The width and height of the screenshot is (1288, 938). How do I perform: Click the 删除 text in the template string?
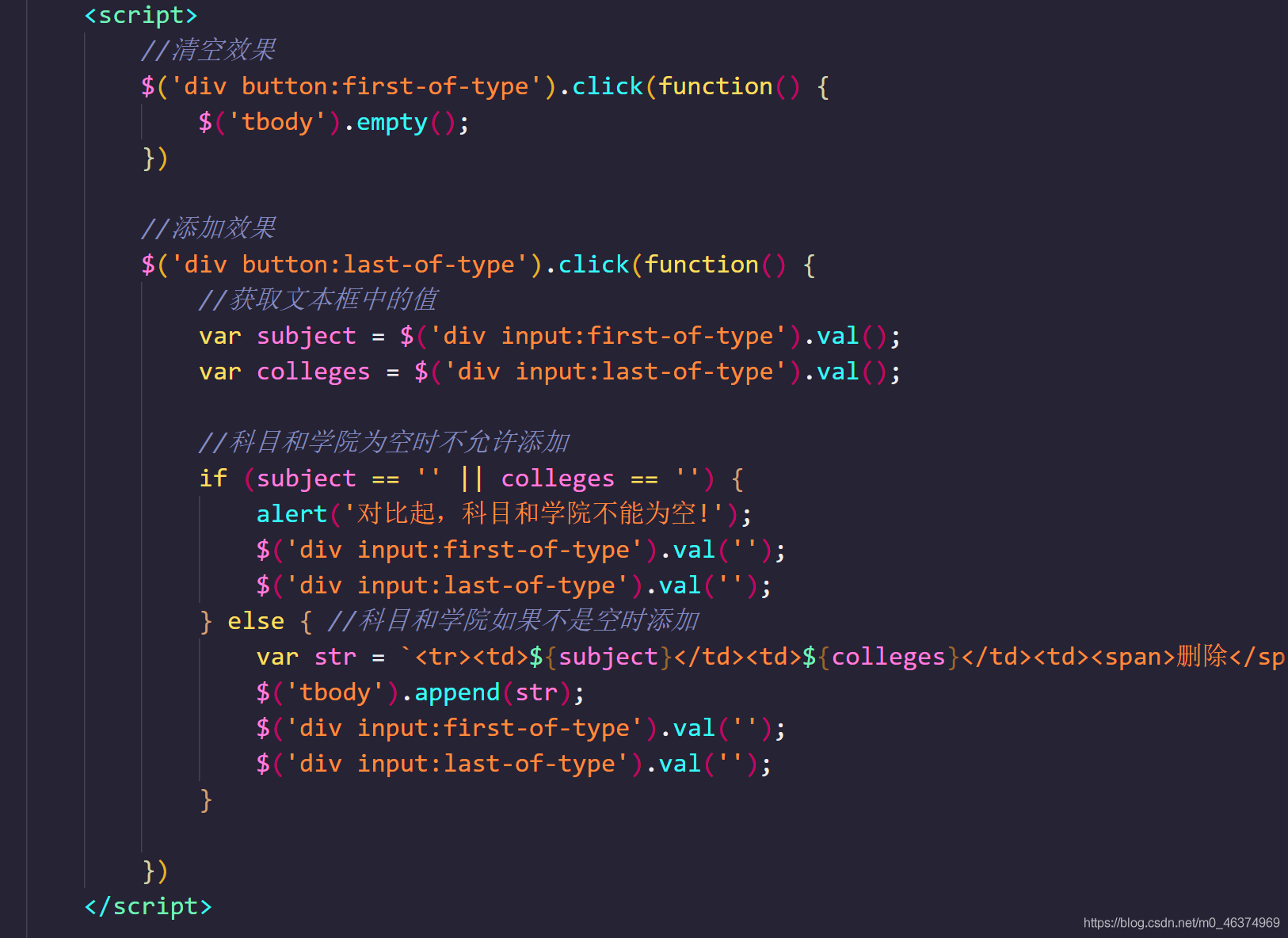point(1202,656)
